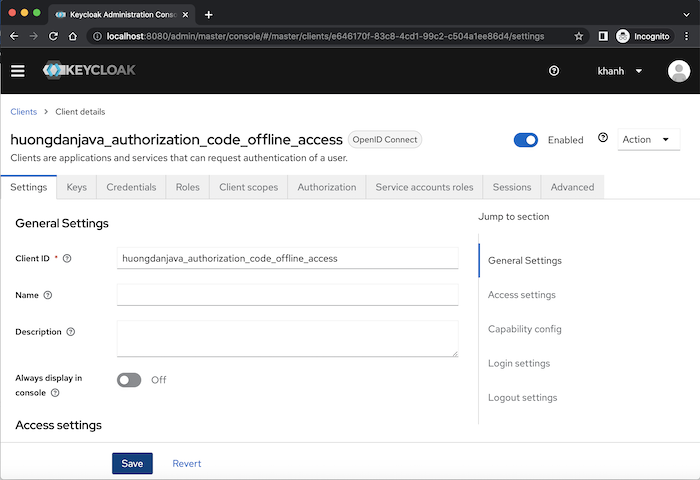Image resolution: width=700 pixels, height=480 pixels.
Task: Go back to Clients breadcrumb
Action: 24,112
